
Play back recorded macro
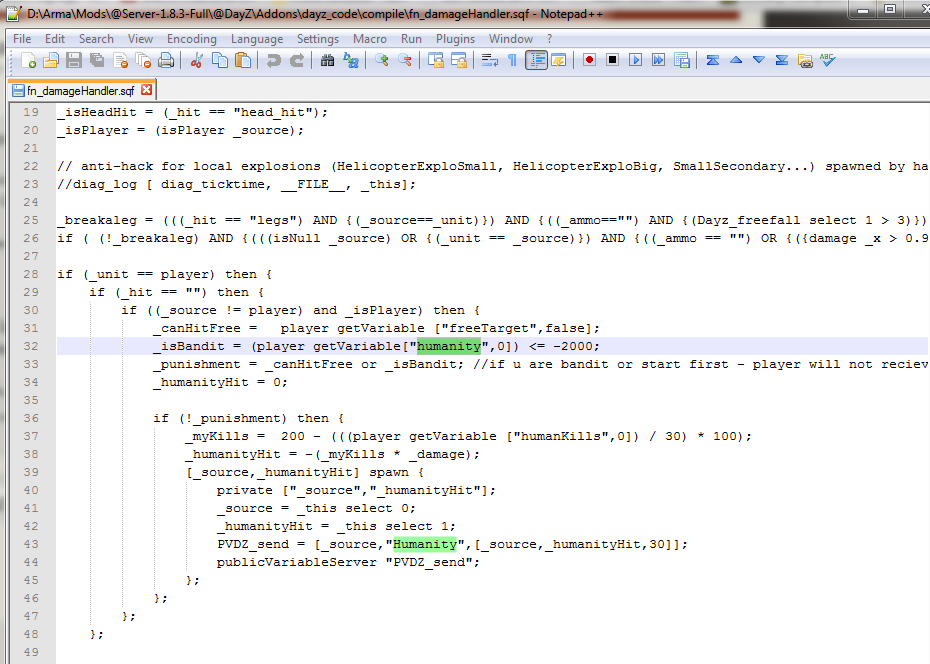pos(635,60)
